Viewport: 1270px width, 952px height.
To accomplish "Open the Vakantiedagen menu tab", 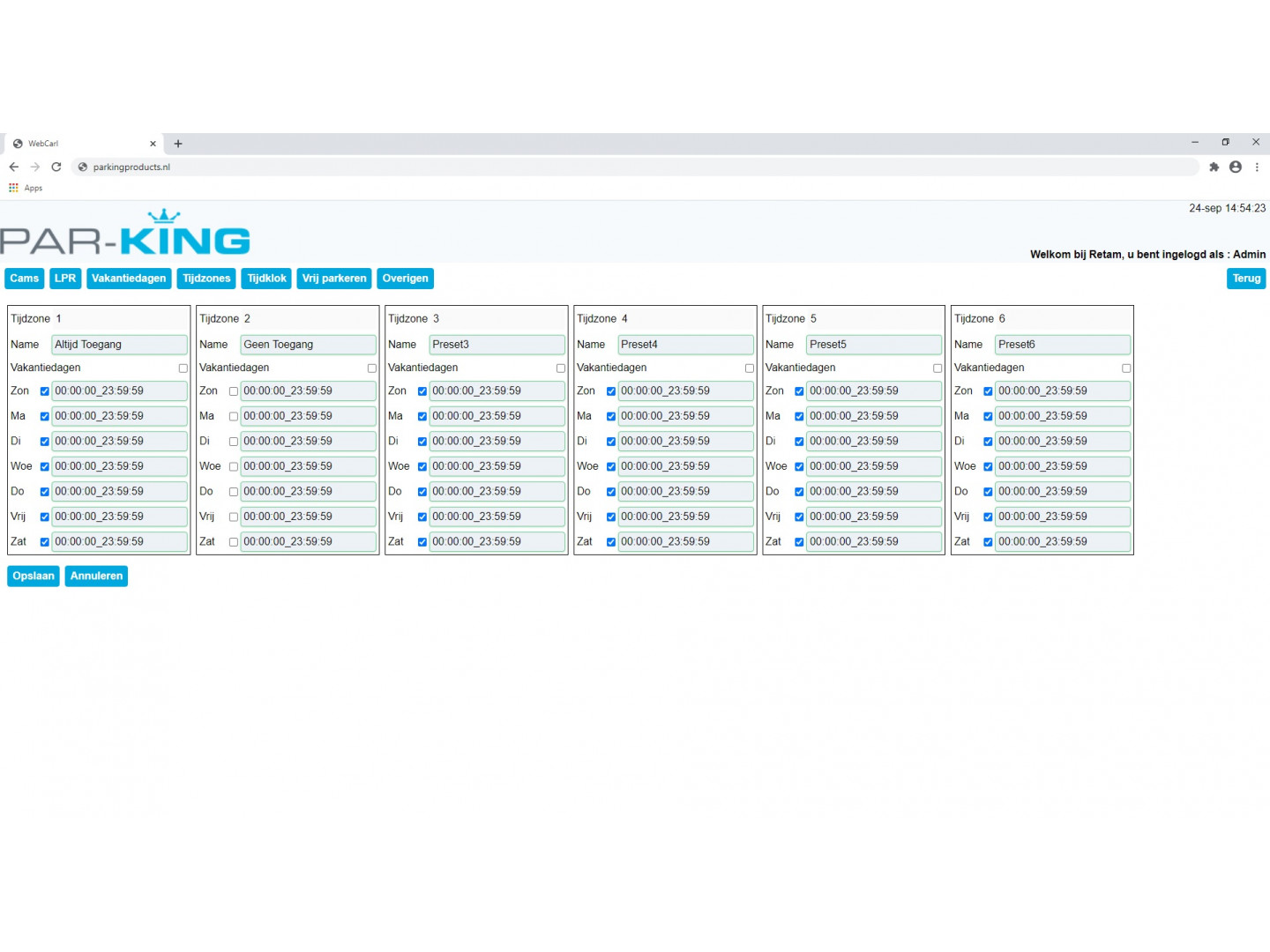I will pyautogui.click(x=129, y=279).
